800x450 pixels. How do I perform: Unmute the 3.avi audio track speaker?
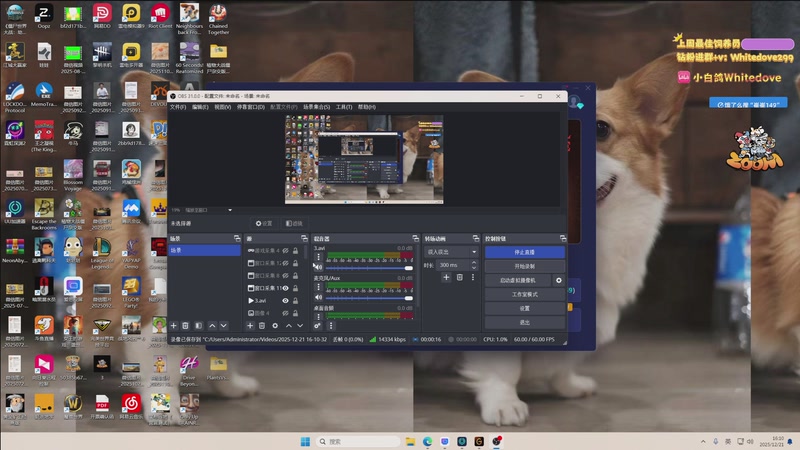coord(318,267)
